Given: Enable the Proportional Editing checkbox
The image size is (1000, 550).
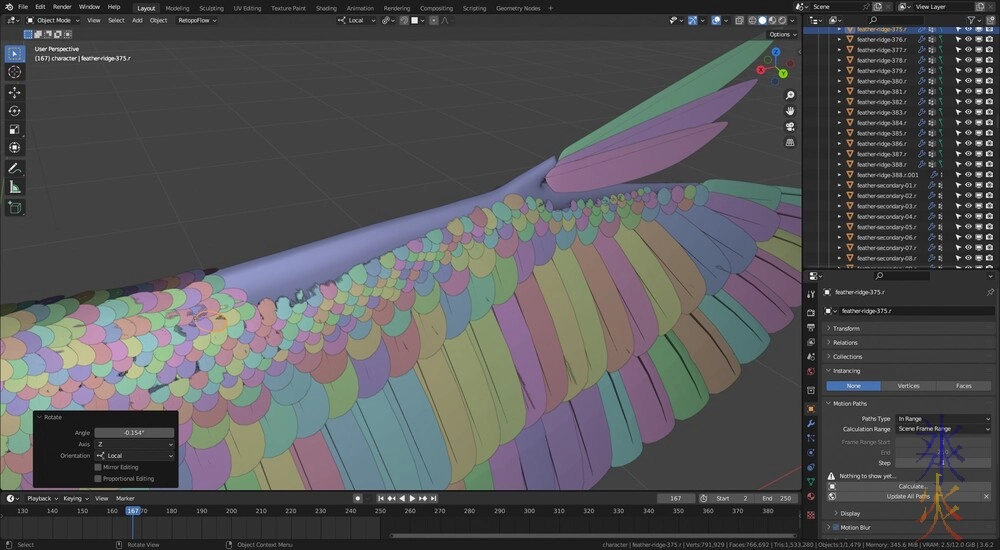Looking at the screenshot, I should pos(98,478).
